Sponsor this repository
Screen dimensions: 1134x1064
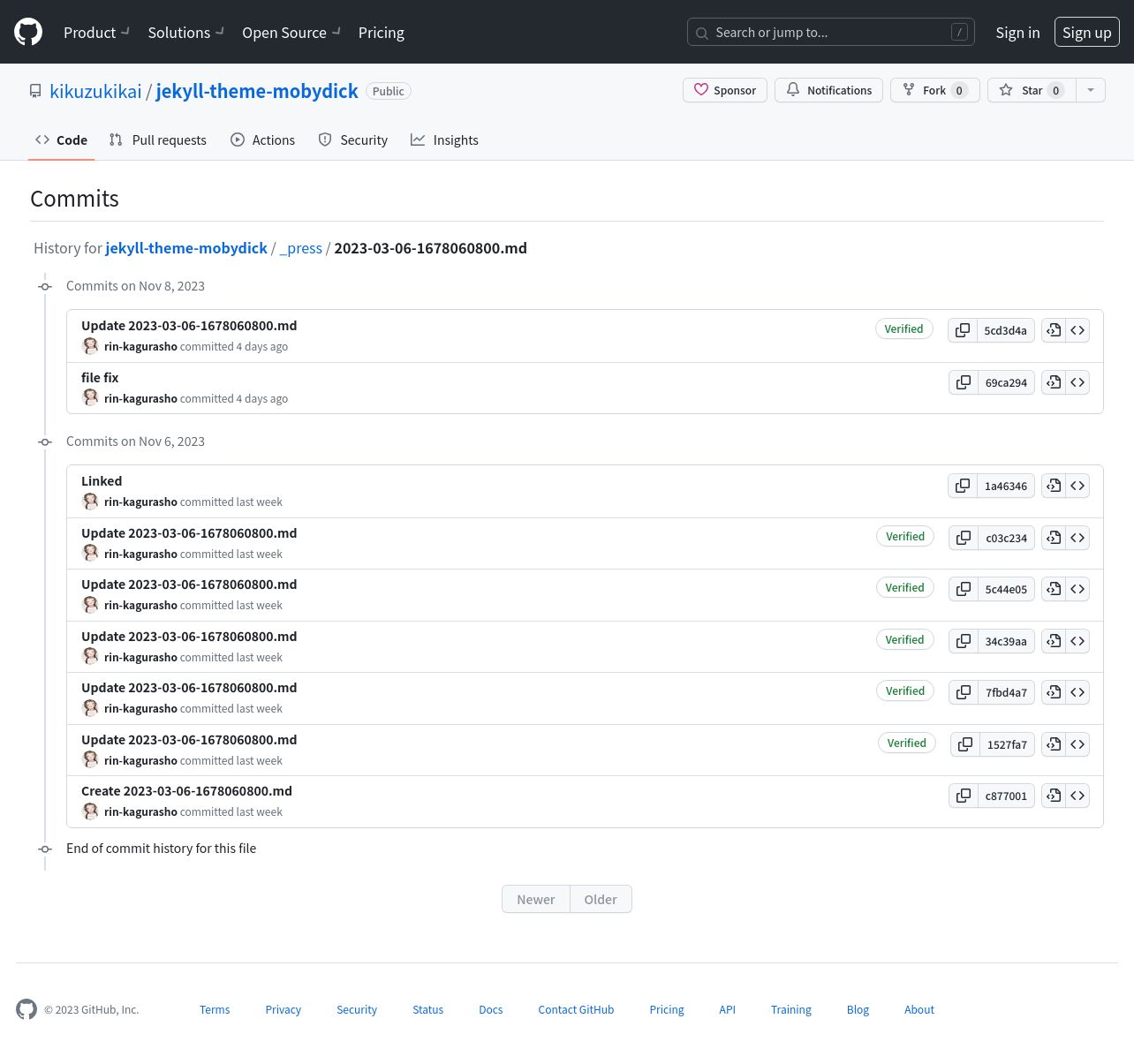pos(725,90)
